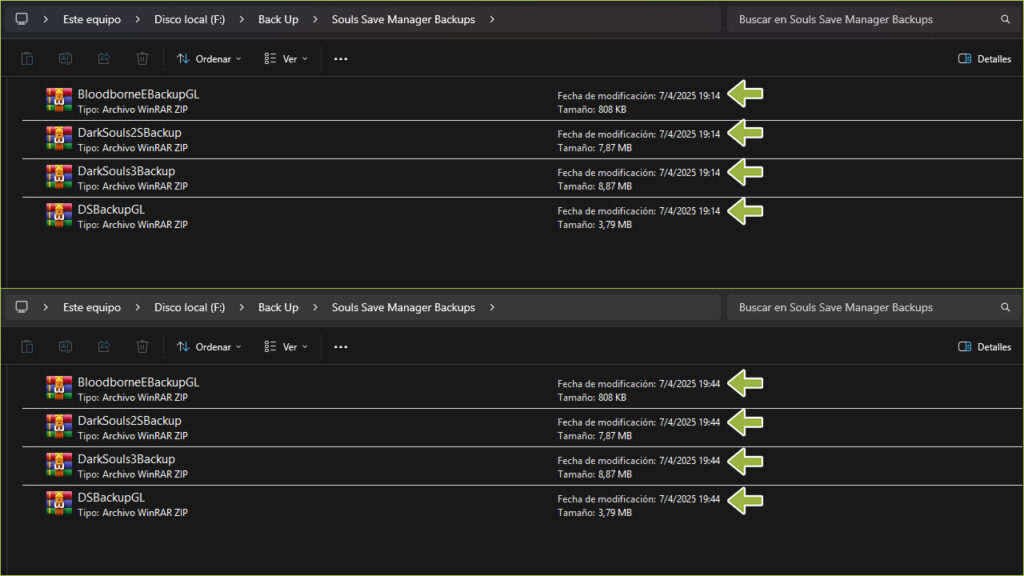The height and width of the screenshot is (576, 1024).
Task: Select the WinRAR icon of DarkSouls2SBackup modified 19:44
Action: click(x=59, y=427)
